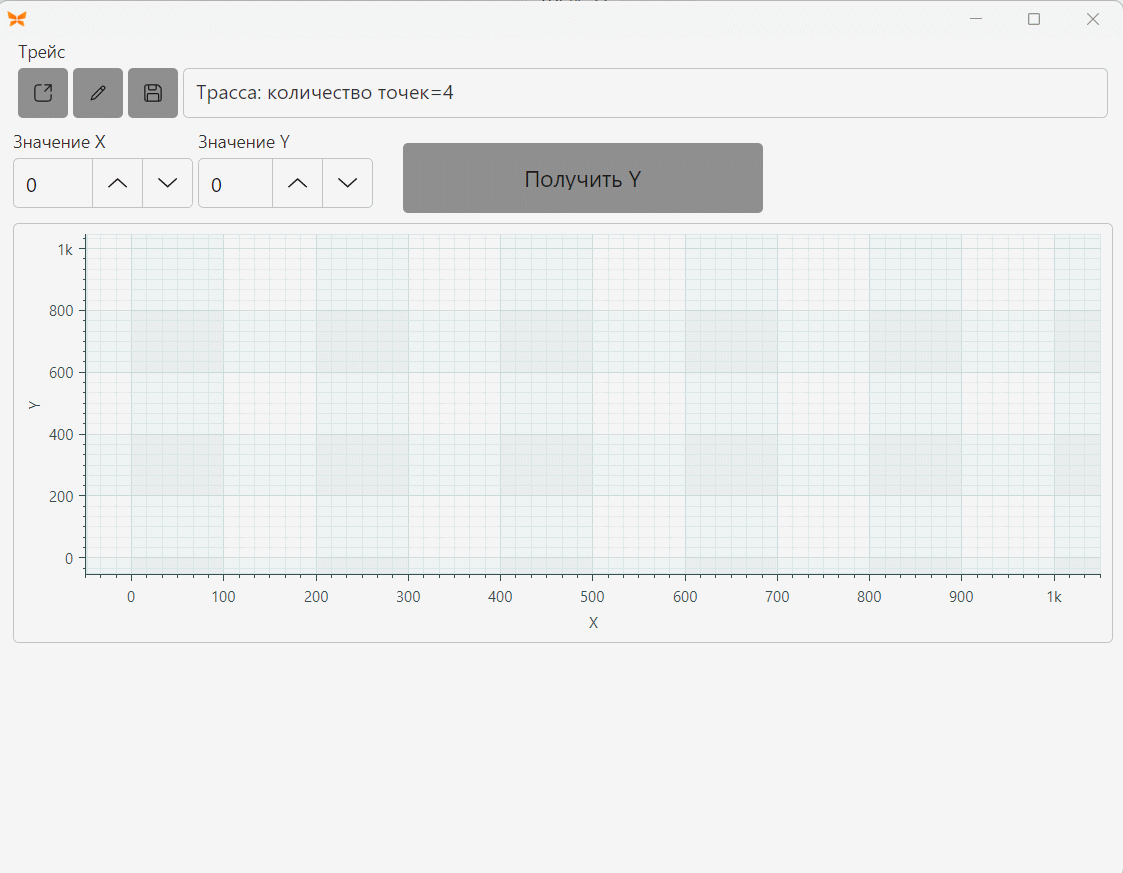Click the 600 tick label on Y axis
Viewport: 1123px width, 873px height.
pyautogui.click(x=62, y=372)
